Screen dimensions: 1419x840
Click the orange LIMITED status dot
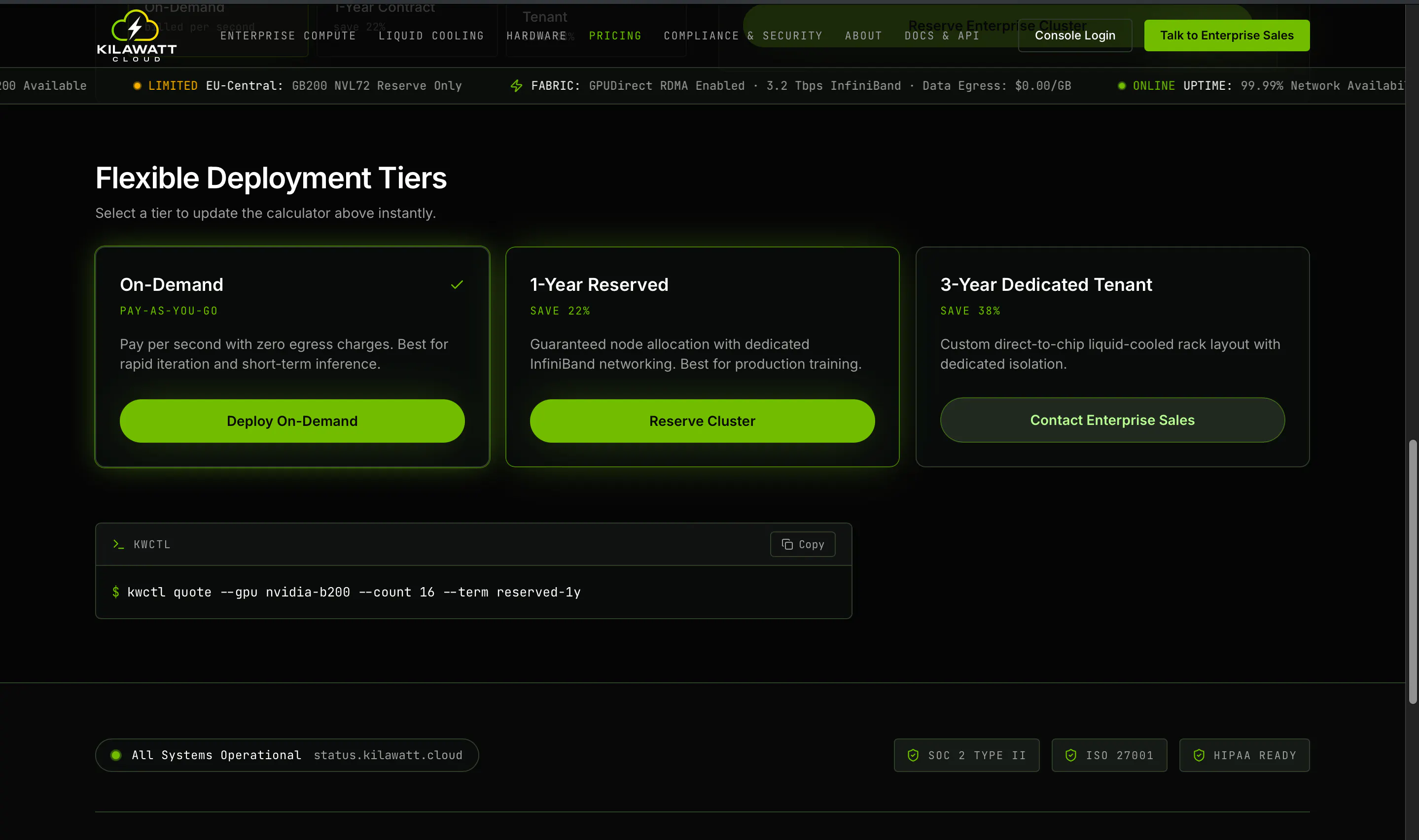pos(137,85)
